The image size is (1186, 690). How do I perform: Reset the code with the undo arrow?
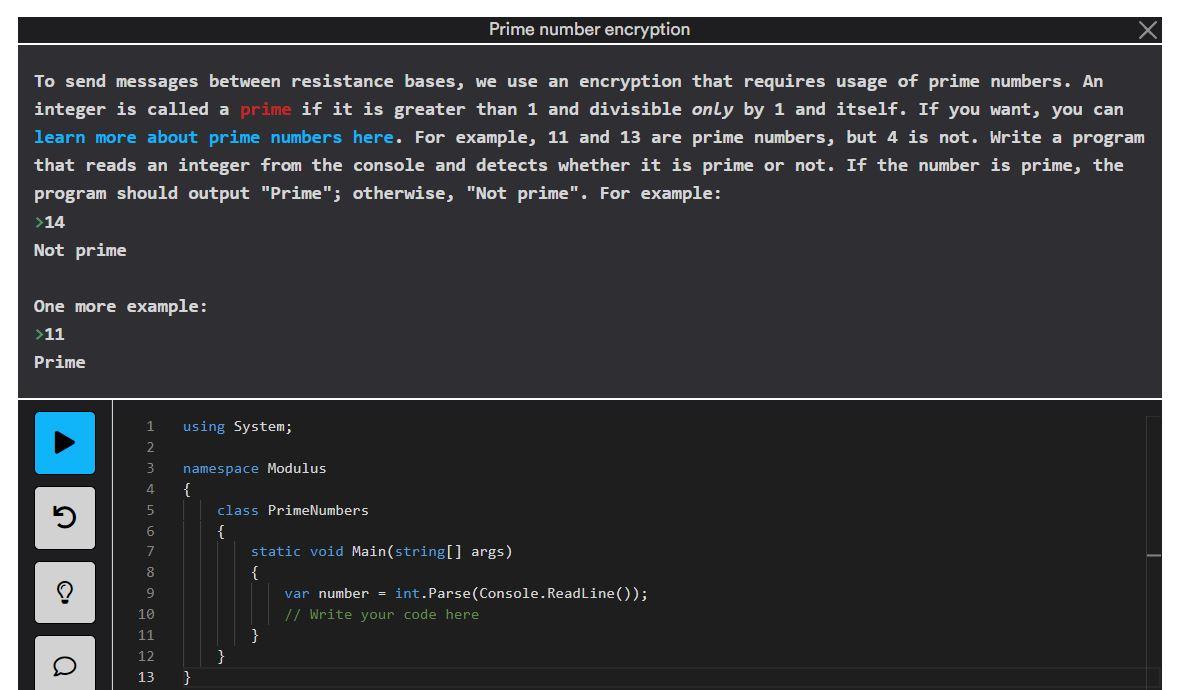tap(65, 518)
